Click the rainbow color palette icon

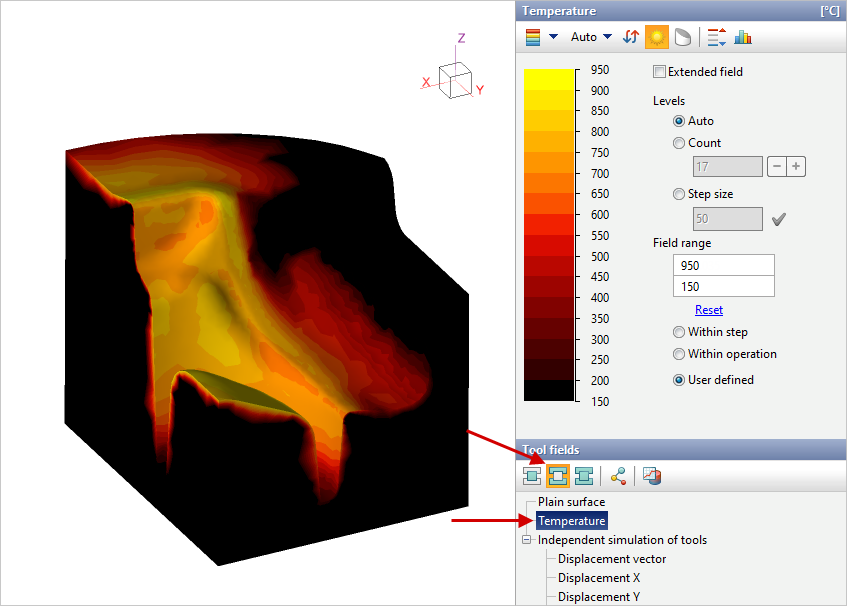click(533, 37)
